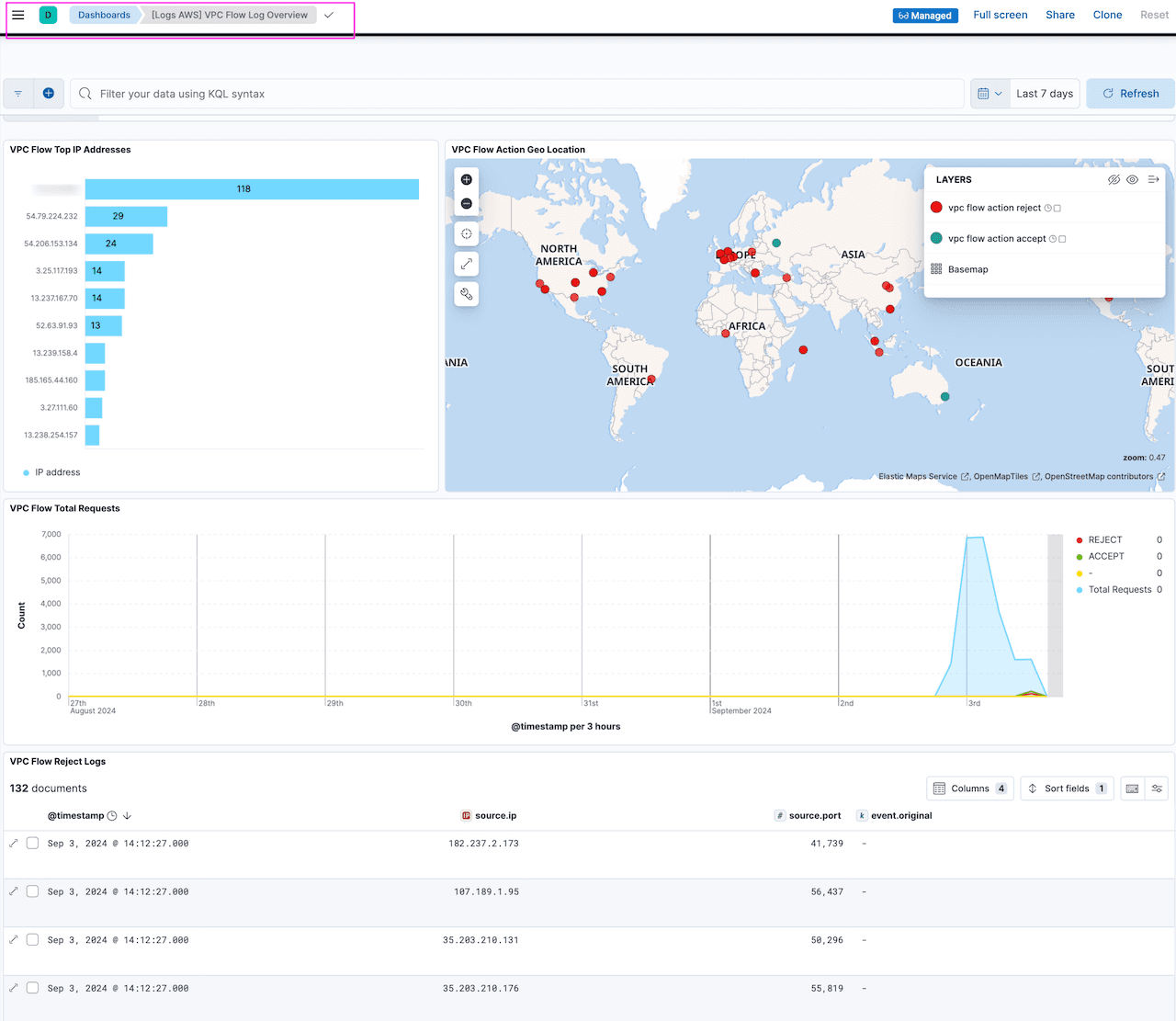Open the add filter plus icon

click(x=48, y=93)
